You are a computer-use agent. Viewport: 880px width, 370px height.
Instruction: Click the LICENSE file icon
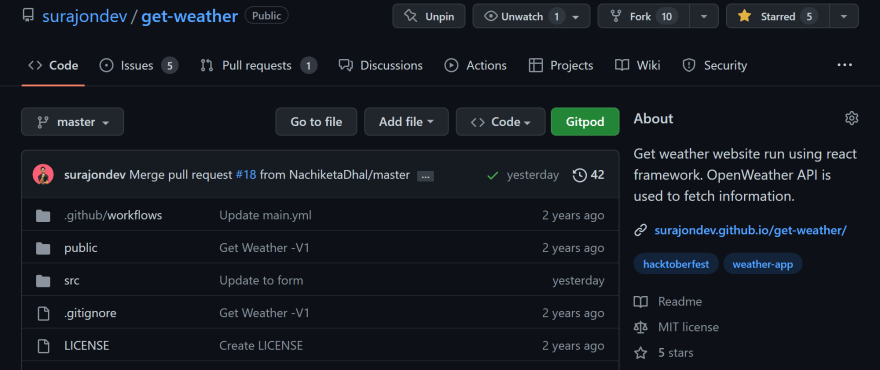[43, 346]
